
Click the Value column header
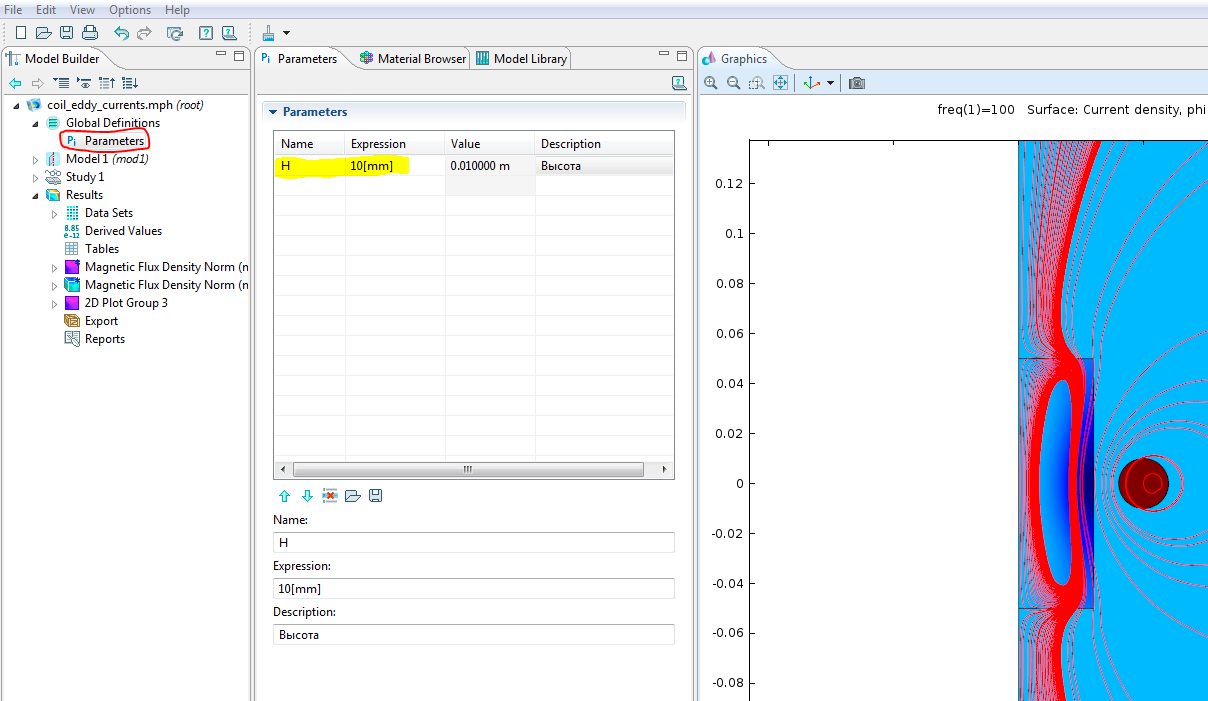point(490,144)
